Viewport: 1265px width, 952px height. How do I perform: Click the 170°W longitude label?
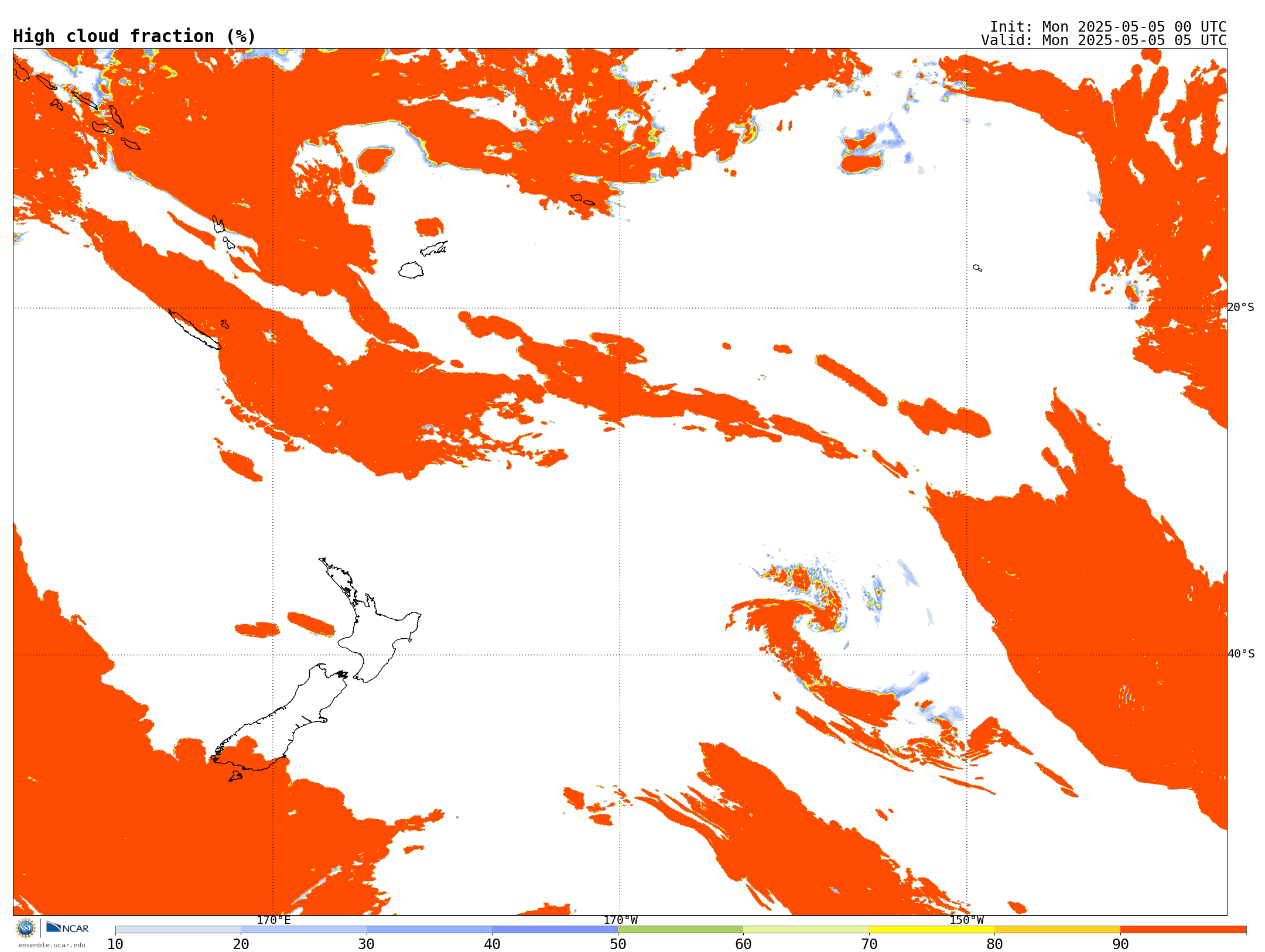tap(620, 920)
